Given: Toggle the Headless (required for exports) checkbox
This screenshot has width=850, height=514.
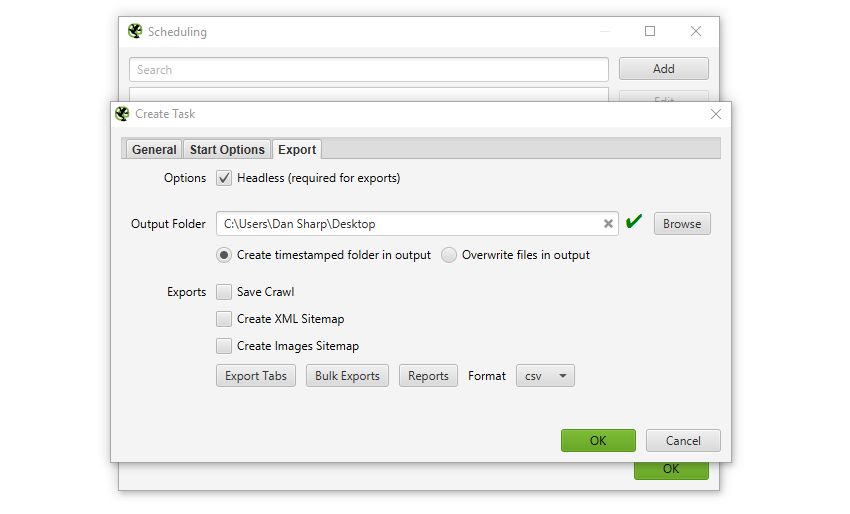Looking at the screenshot, I should coord(224,178).
